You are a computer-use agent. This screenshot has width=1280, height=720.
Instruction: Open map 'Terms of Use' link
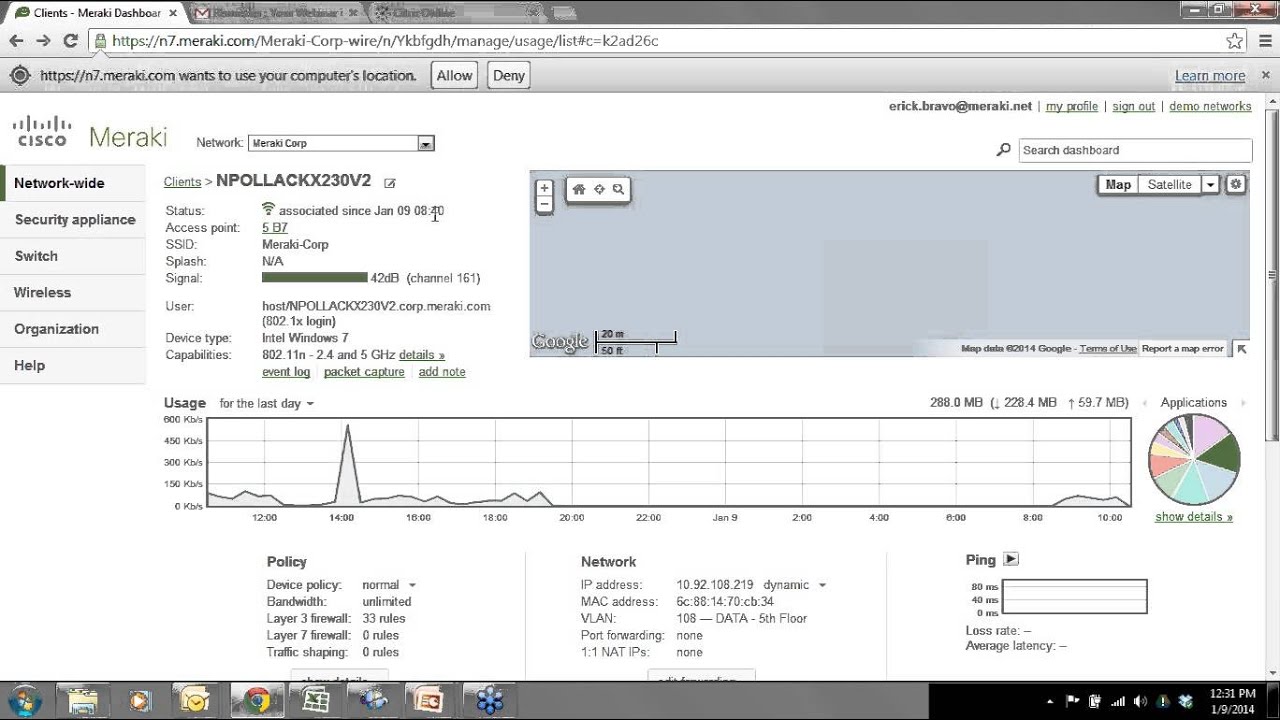pyautogui.click(x=1108, y=349)
